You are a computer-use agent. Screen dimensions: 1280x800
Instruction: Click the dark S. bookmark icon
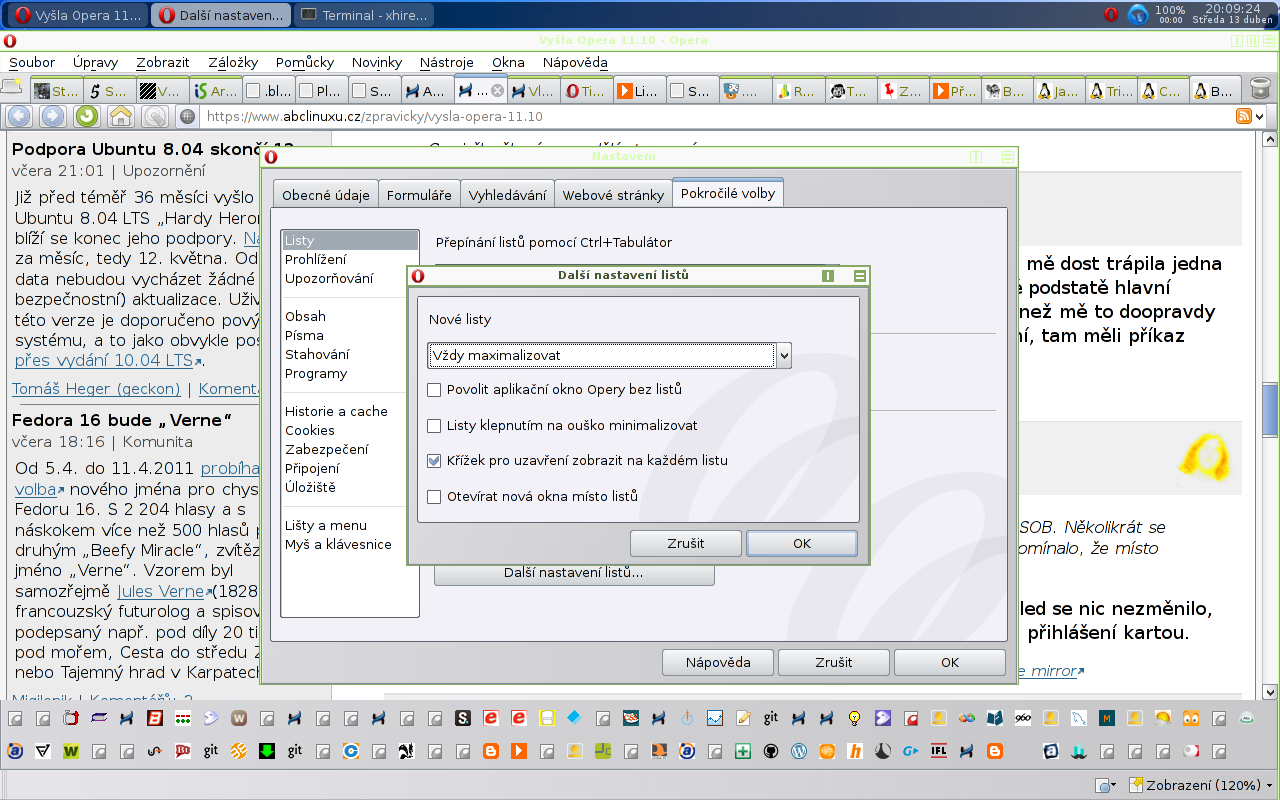click(463, 717)
